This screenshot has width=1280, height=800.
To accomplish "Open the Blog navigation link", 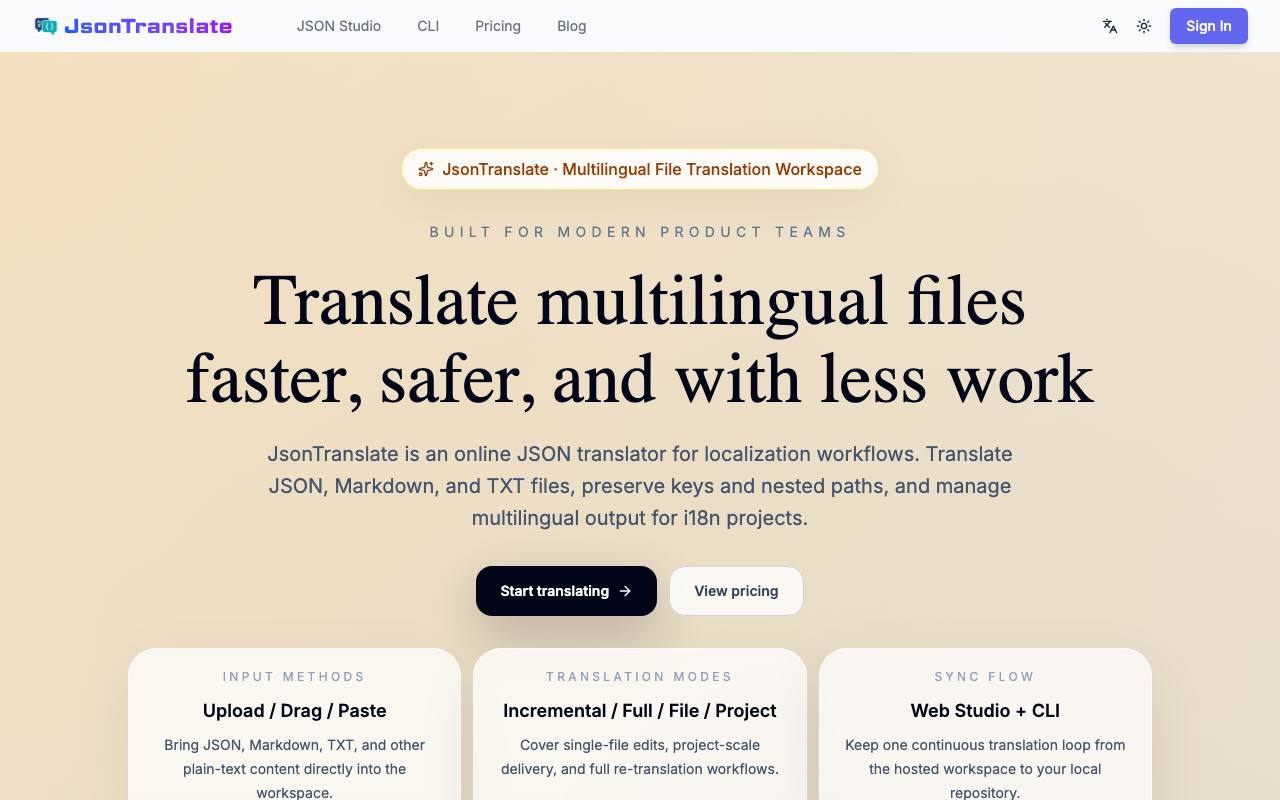I will [572, 26].
